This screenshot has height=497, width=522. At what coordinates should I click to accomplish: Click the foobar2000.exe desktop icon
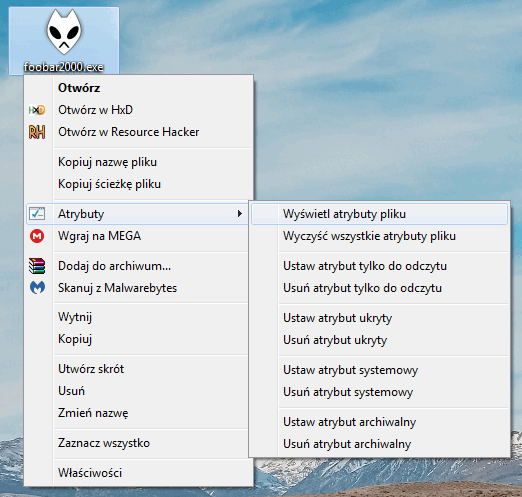(64, 40)
